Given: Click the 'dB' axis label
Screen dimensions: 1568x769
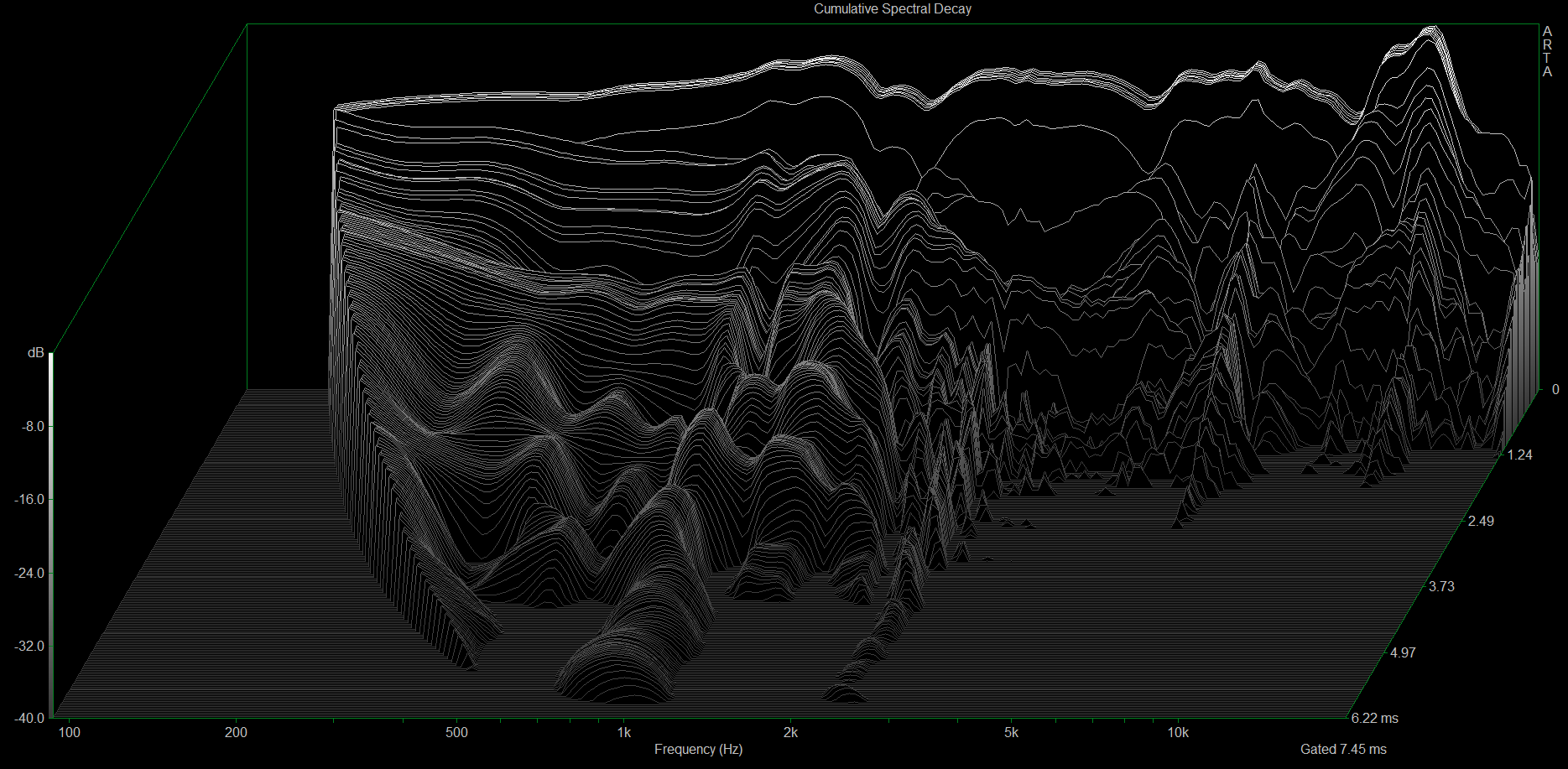Looking at the screenshot, I should point(35,352).
